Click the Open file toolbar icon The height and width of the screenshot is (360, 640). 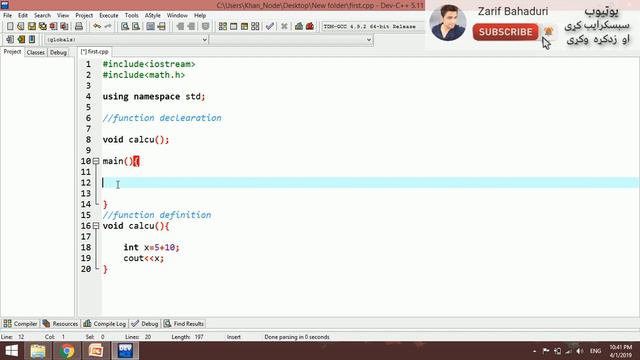tap(21, 27)
